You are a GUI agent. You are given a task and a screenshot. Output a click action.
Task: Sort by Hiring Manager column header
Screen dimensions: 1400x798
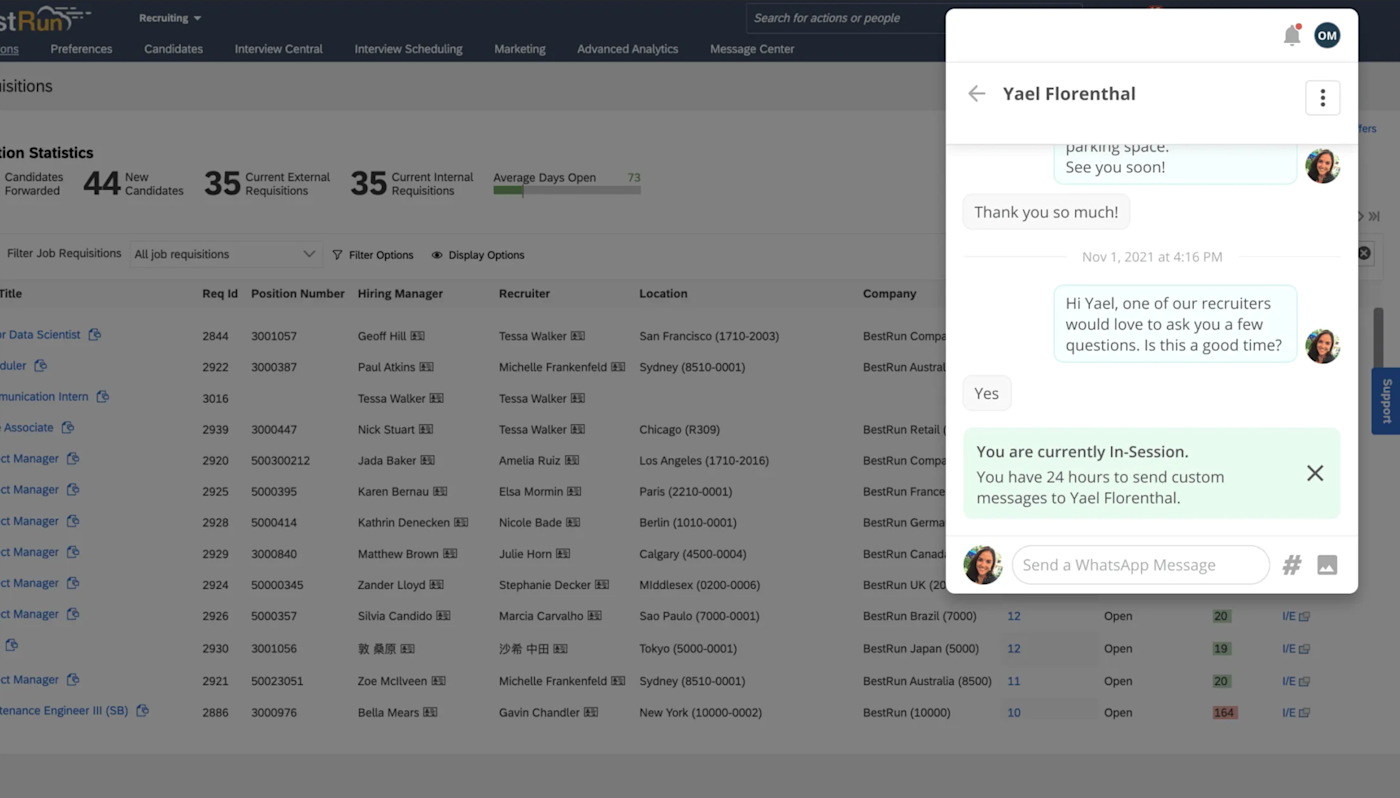[x=400, y=294]
